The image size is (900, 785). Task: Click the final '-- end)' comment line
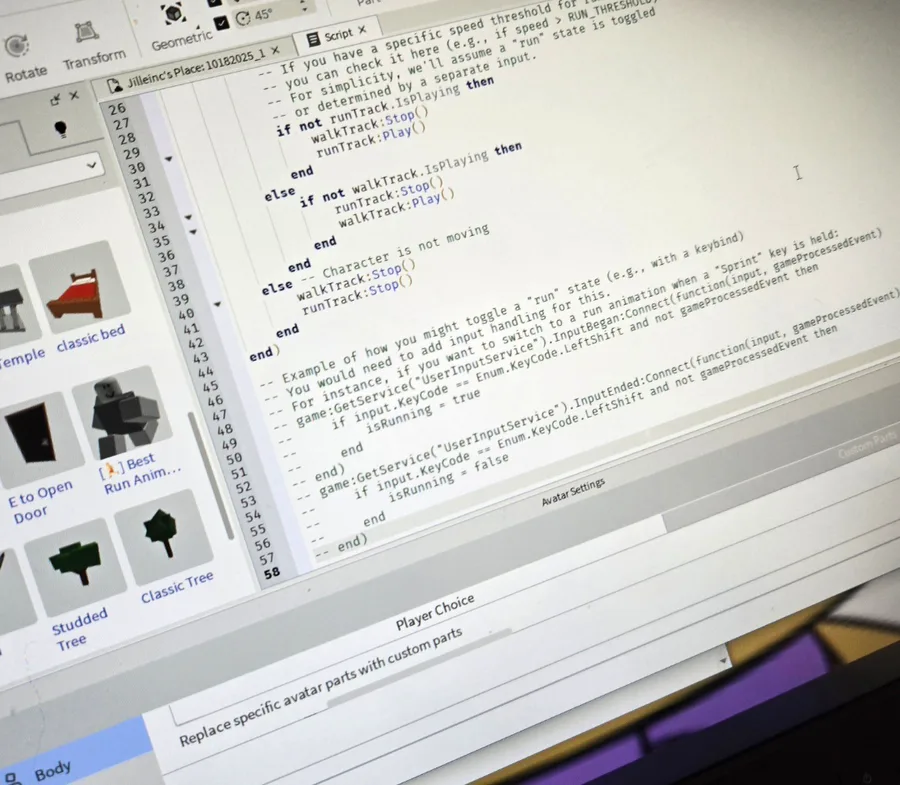click(x=341, y=546)
